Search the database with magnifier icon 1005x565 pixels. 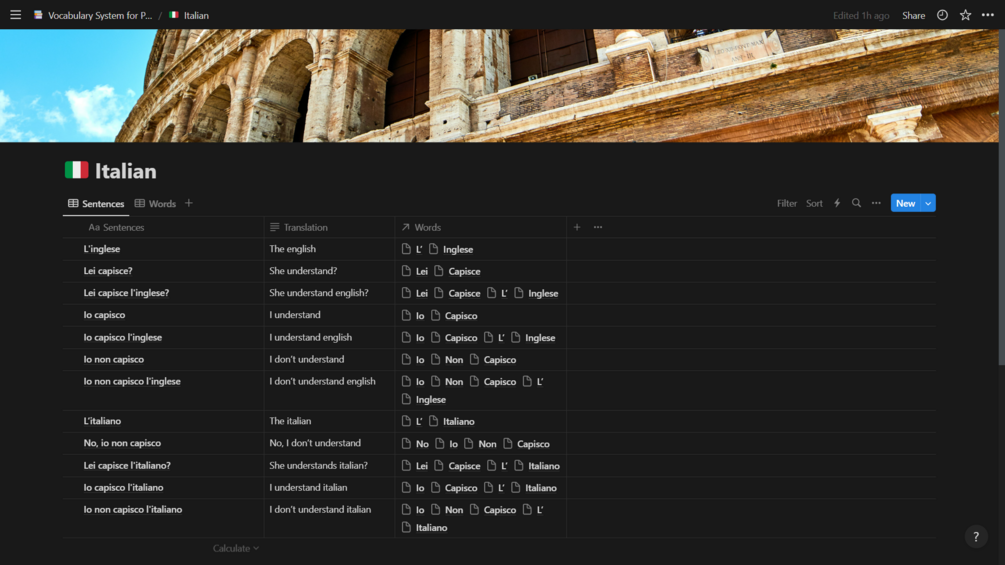(x=856, y=203)
